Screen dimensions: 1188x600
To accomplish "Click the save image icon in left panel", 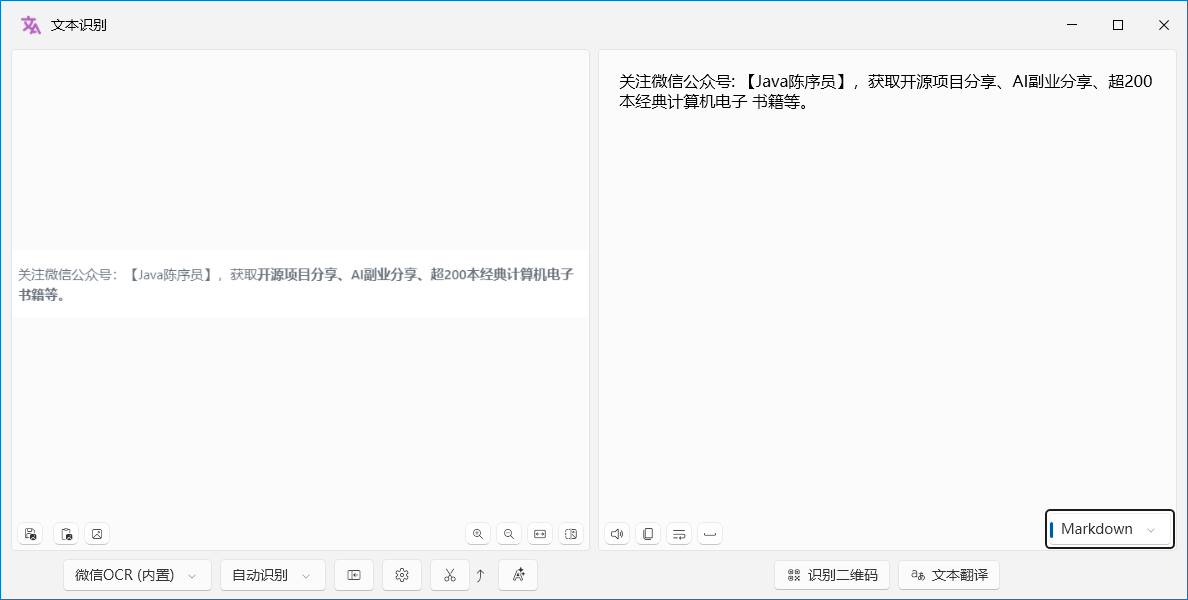I will (31, 534).
